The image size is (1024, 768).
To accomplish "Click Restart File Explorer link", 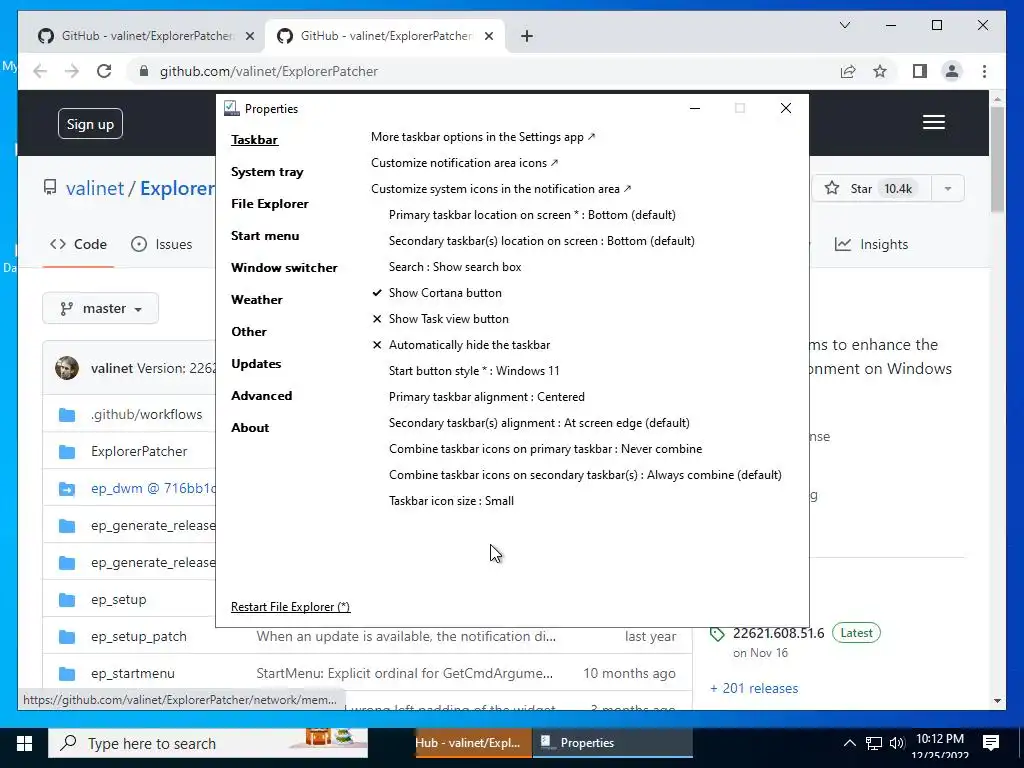I will (291, 607).
